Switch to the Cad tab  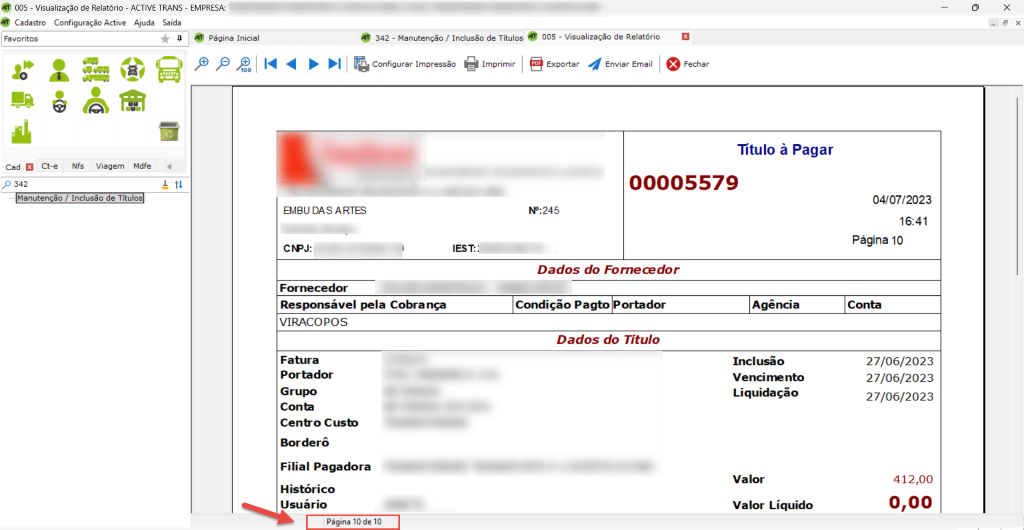tap(13, 166)
